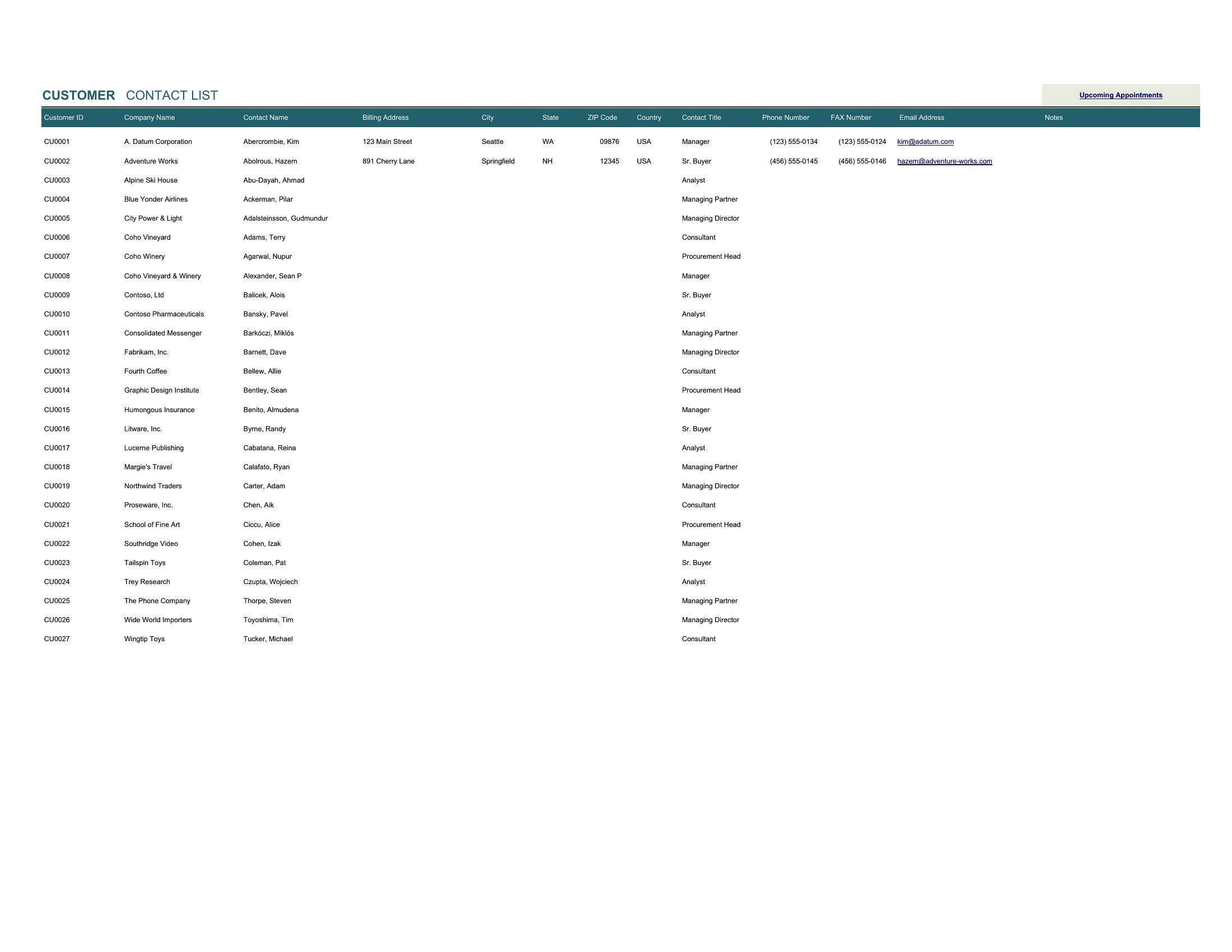Select the Contact Name column header
Image resolution: width=1232 pixels, height=952 pixels.
click(265, 118)
